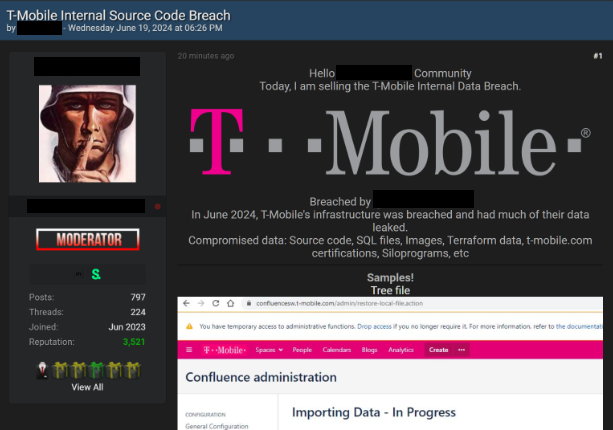Click View All awards link
This screenshot has height=430, width=613.
pyautogui.click(x=87, y=387)
